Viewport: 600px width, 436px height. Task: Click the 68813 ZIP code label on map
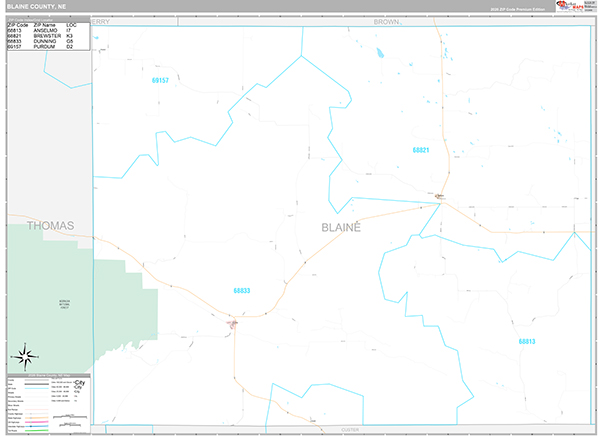point(527,341)
